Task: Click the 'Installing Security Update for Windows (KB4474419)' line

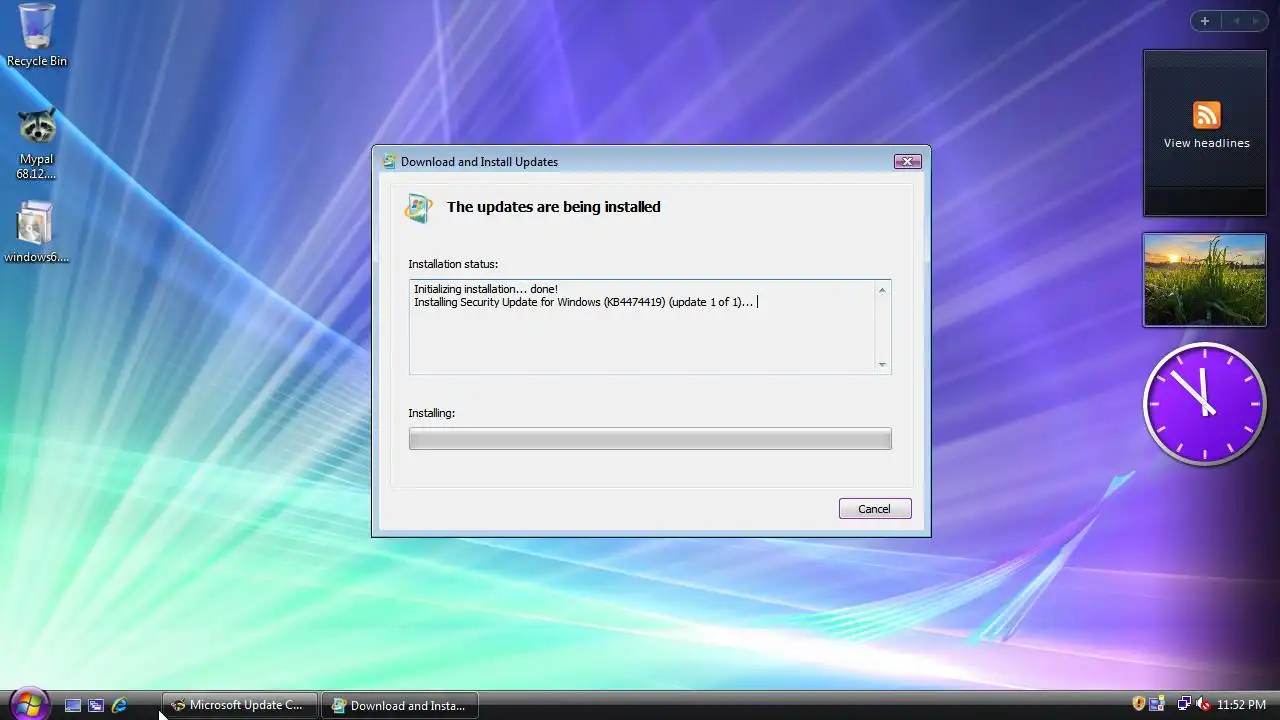Action: (x=583, y=302)
